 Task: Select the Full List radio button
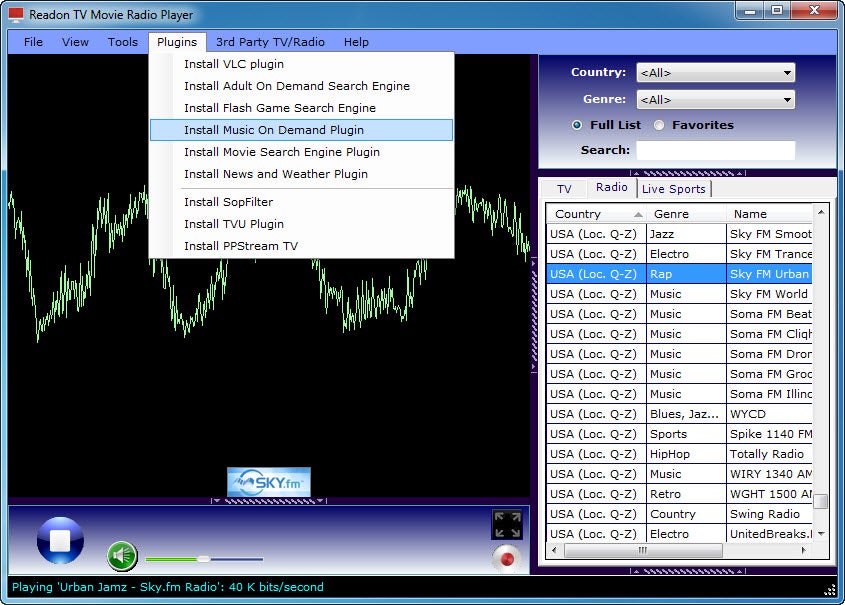click(577, 125)
